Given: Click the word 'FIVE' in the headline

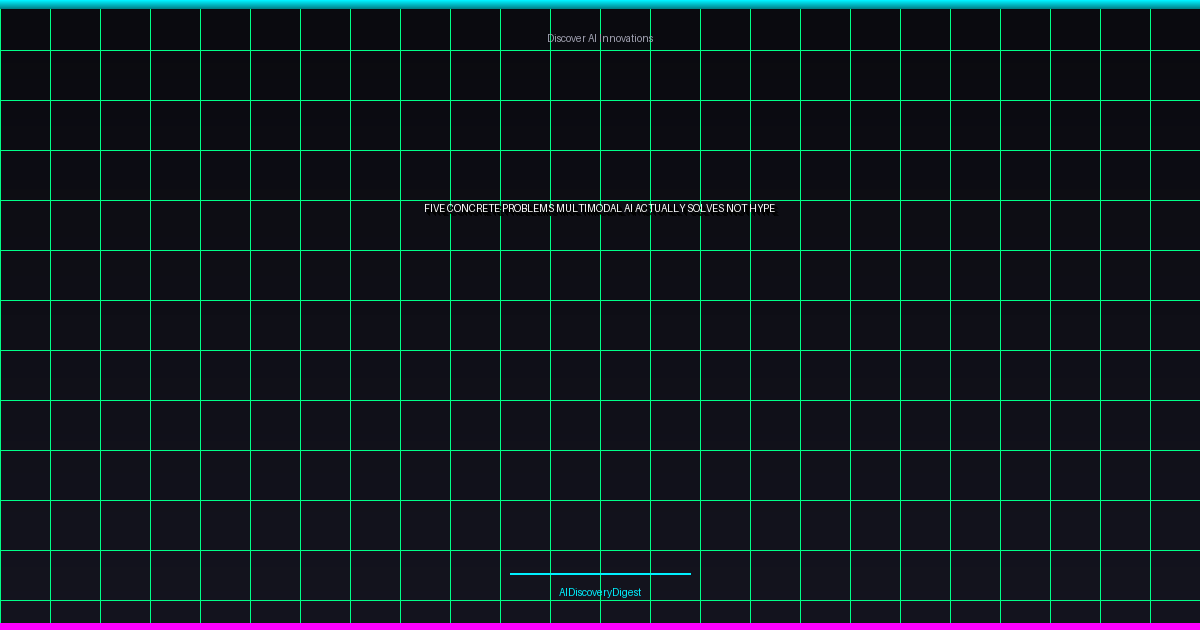Looking at the screenshot, I should coord(435,209).
